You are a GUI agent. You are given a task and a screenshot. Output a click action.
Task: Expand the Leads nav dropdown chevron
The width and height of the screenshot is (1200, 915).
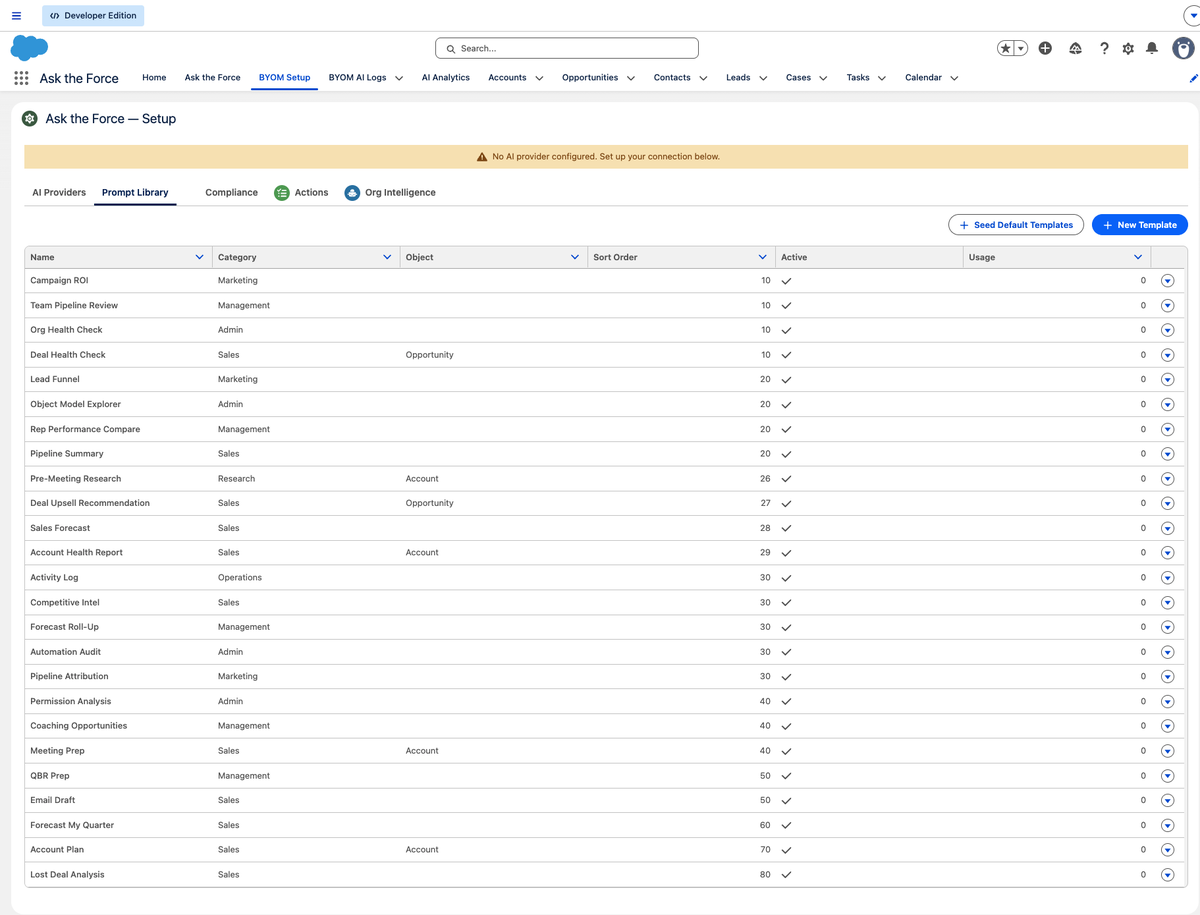coord(763,78)
